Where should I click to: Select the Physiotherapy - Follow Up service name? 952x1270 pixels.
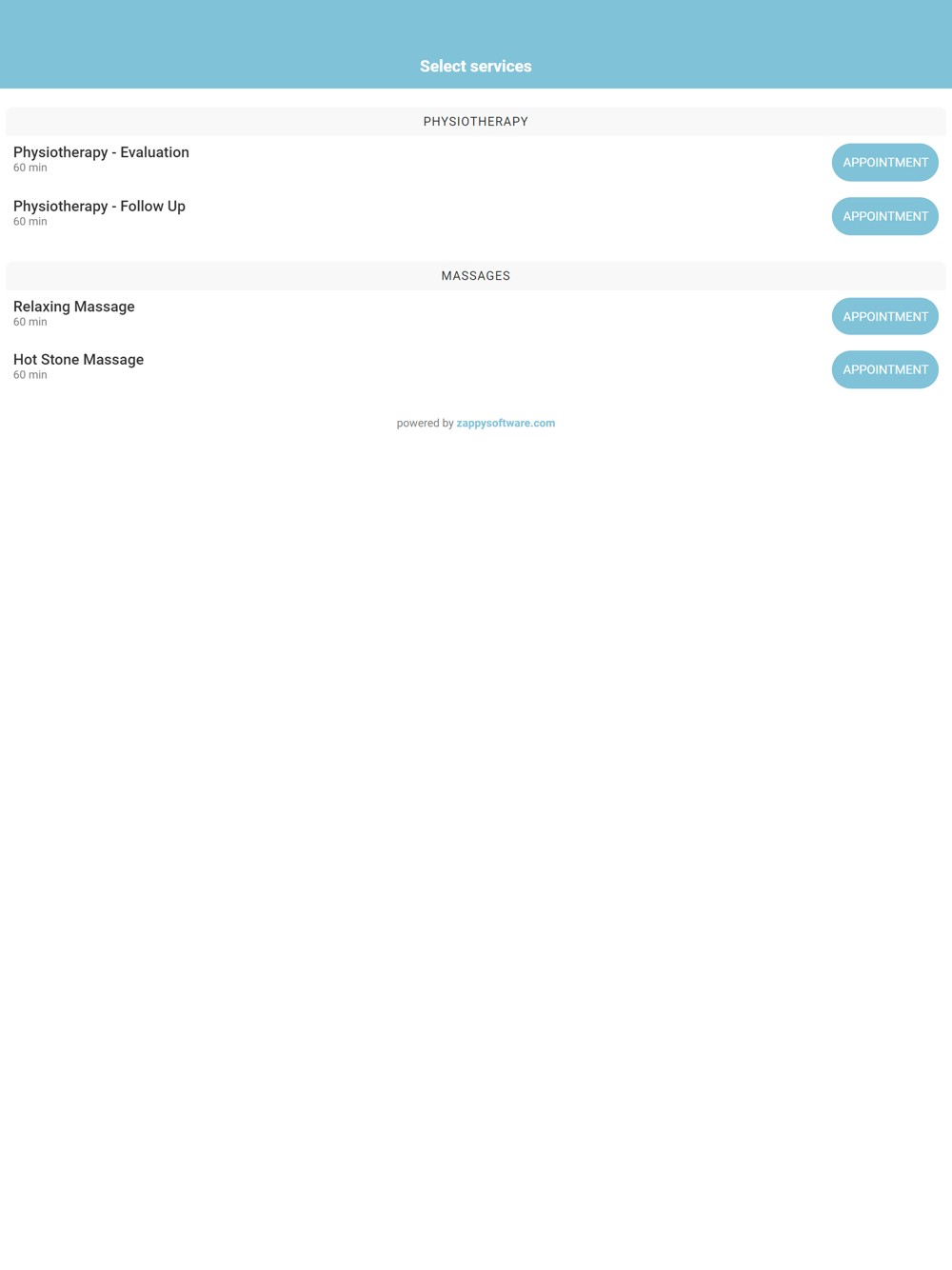click(99, 207)
